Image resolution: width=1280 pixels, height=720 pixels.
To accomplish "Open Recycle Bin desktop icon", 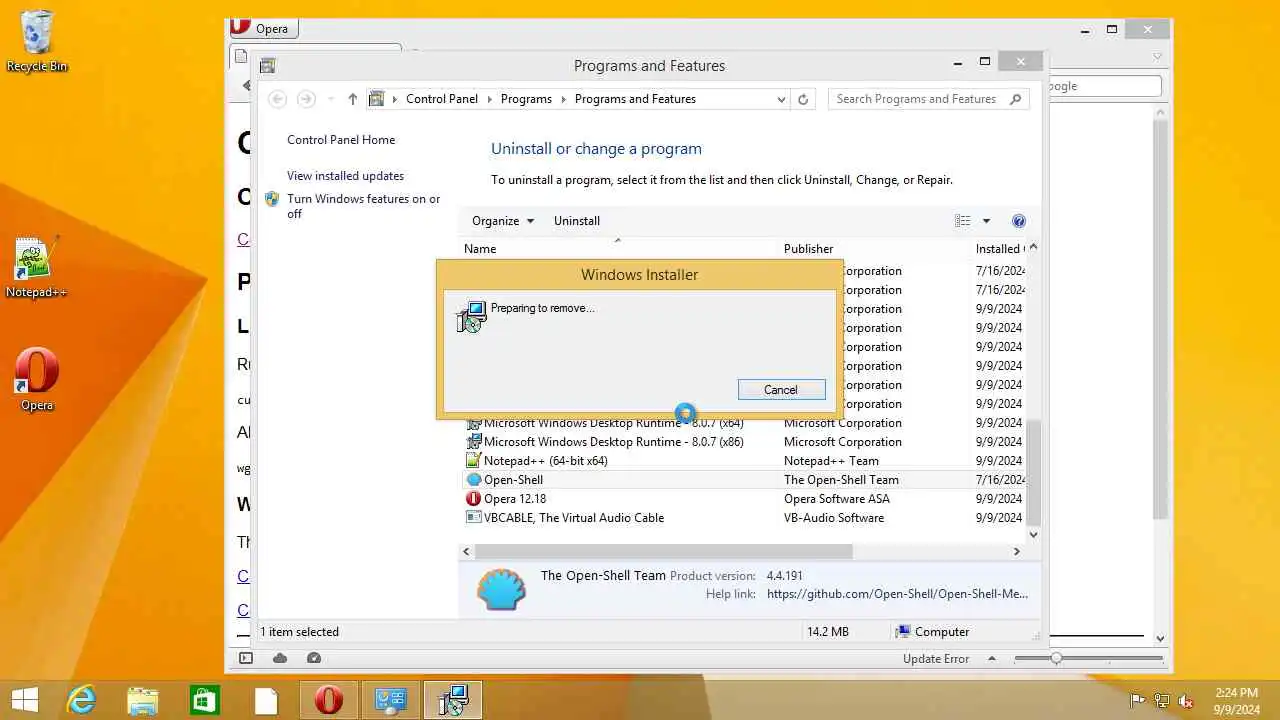I will pyautogui.click(x=37, y=42).
